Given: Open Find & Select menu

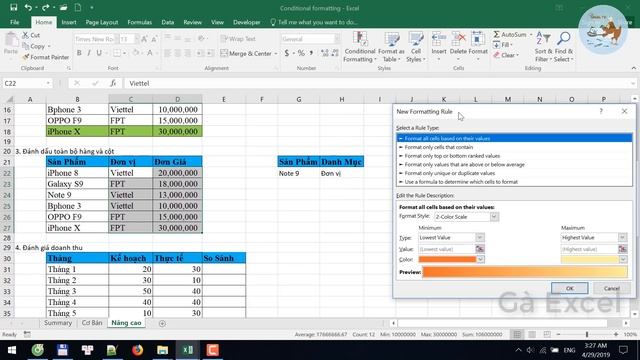Looking at the screenshot, I should click(x=564, y=47).
